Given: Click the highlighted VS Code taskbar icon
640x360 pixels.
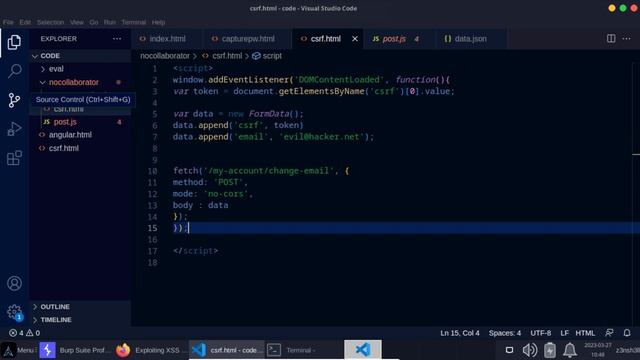Looking at the screenshot, I should pos(363,350).
